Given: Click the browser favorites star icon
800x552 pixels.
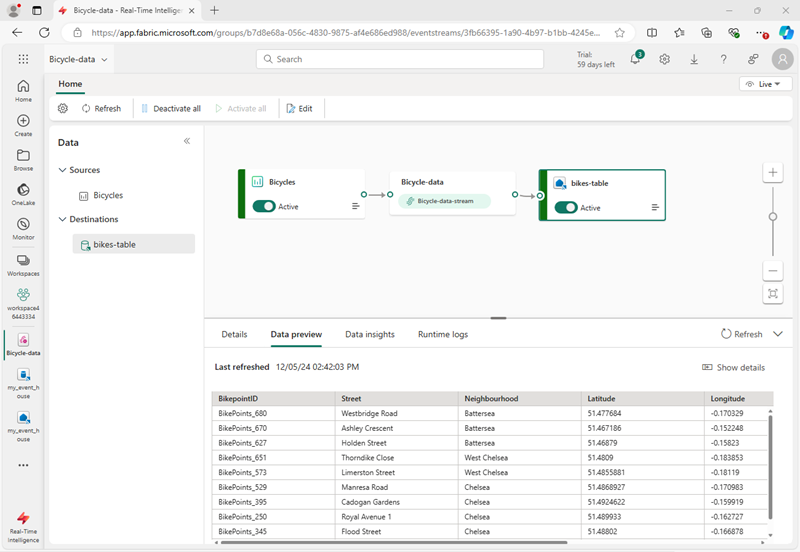Looking at the screenshot, I should tap(619, 33).
